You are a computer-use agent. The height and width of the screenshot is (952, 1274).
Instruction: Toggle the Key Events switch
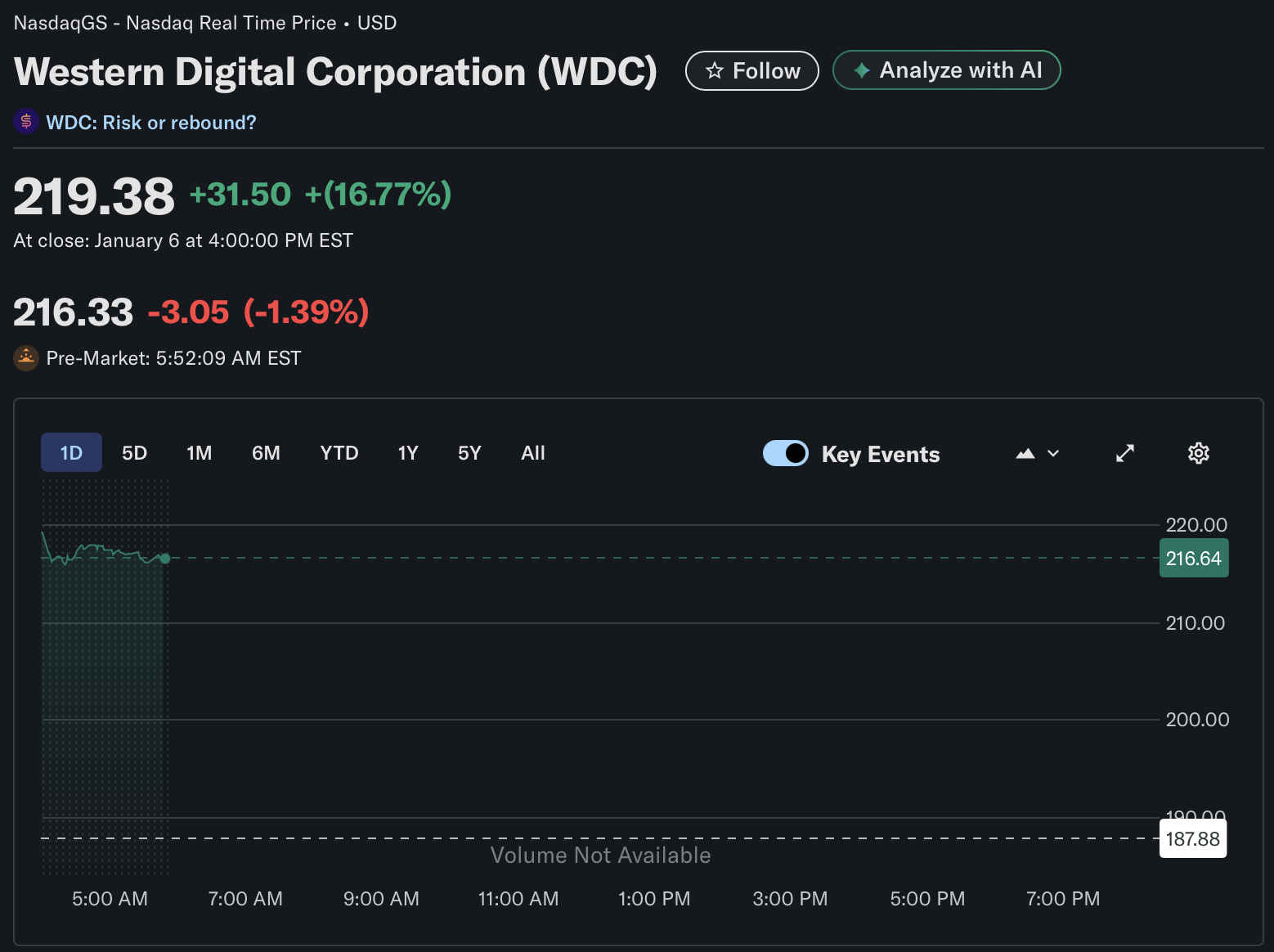pos(785,453)
